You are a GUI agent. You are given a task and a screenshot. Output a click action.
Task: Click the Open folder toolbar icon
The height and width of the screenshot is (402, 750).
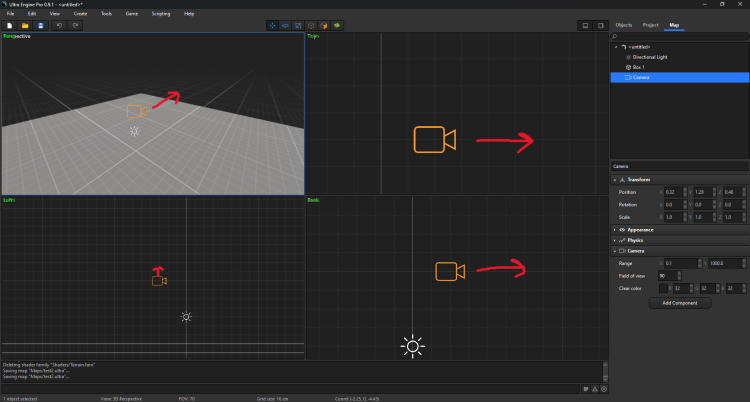(x=24, y=24)
